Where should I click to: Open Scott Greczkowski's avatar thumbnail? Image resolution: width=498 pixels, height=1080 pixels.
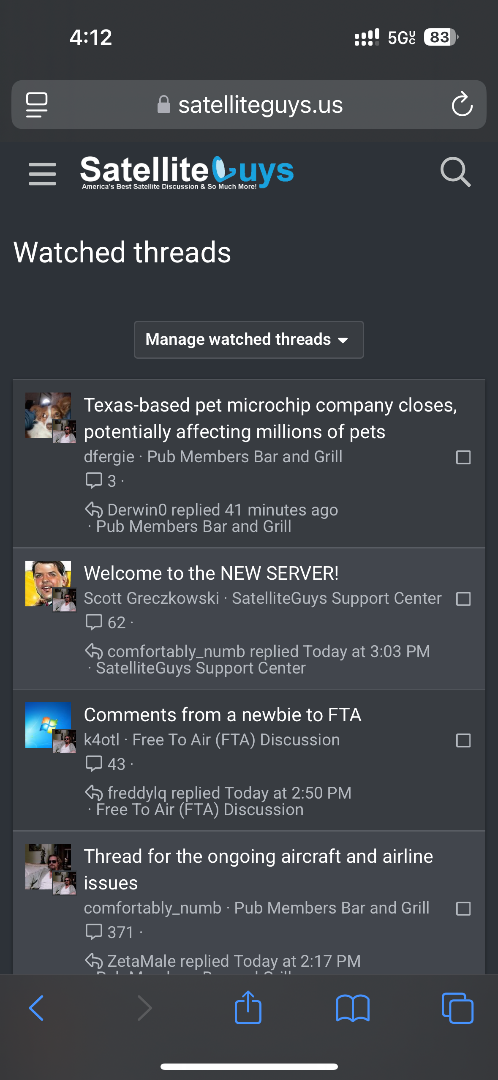click(48, 583)
